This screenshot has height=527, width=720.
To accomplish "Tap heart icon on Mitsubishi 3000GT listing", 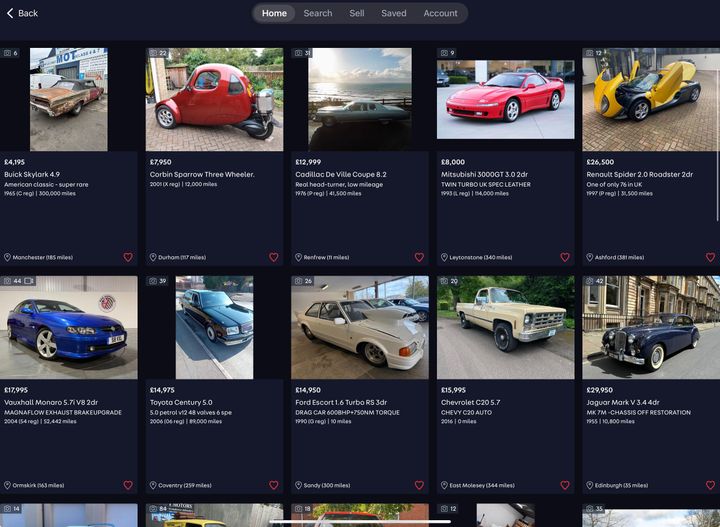I will pyautogui.click(x=565, y=257).
